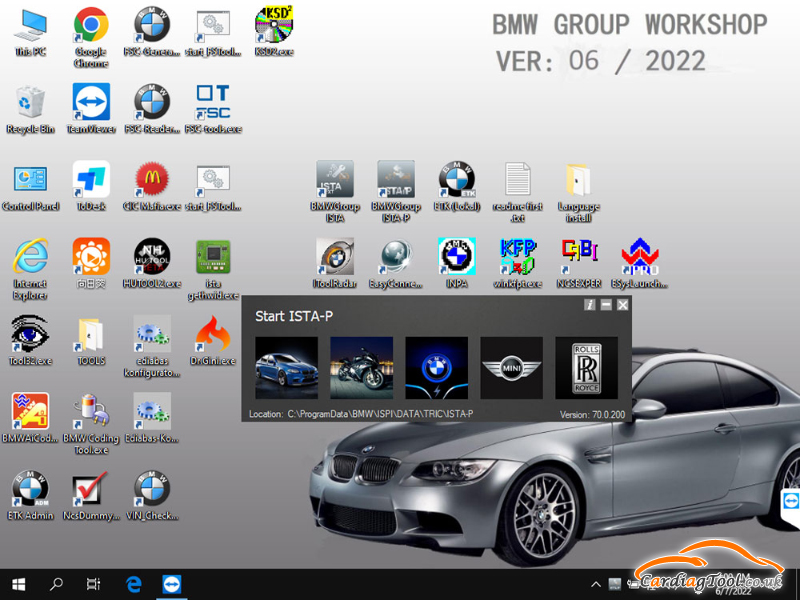Select BMW i electric thumbnail
800x600 pixels.
(436, 368)
